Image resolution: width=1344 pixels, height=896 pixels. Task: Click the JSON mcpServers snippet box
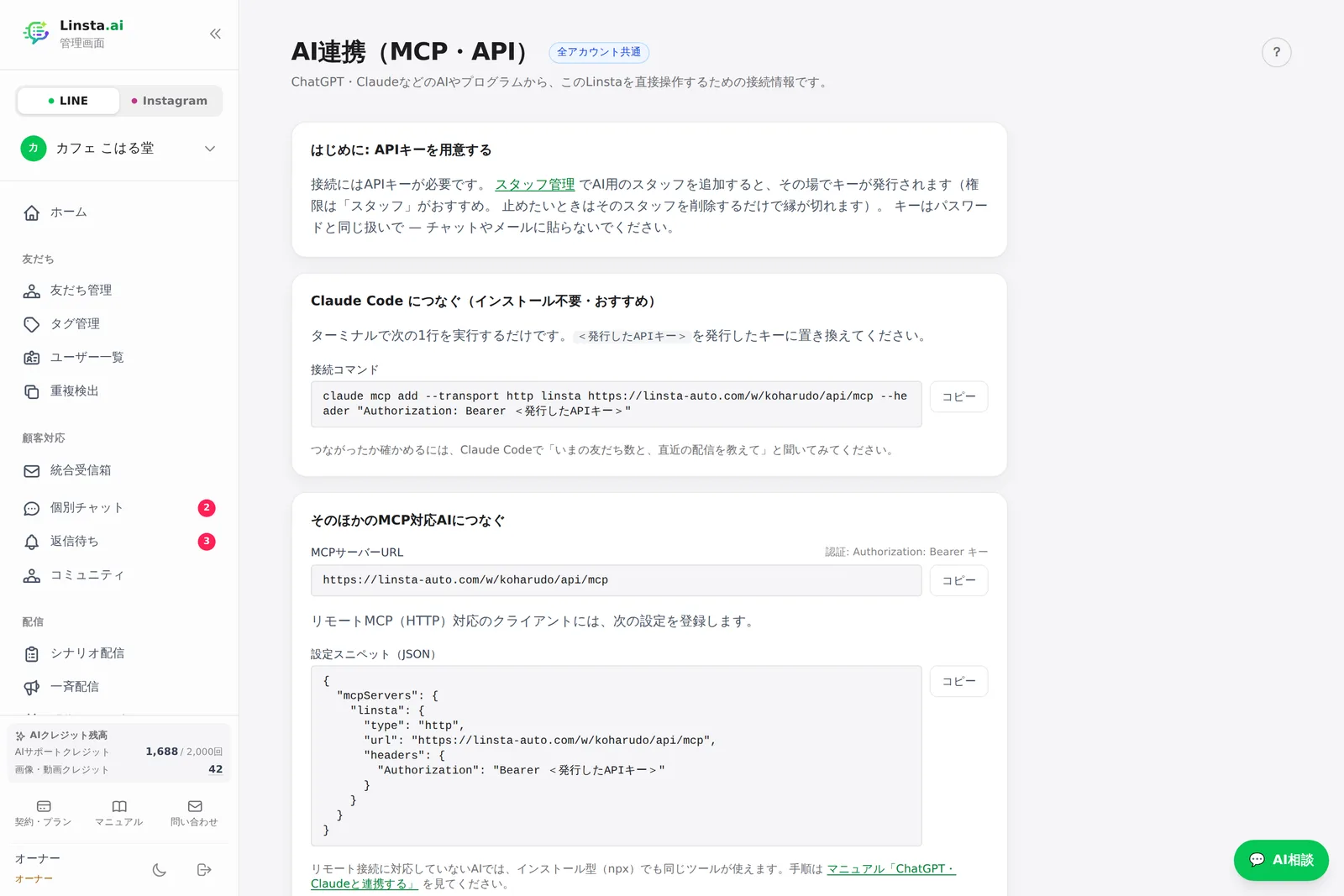(x=616, y=756)
